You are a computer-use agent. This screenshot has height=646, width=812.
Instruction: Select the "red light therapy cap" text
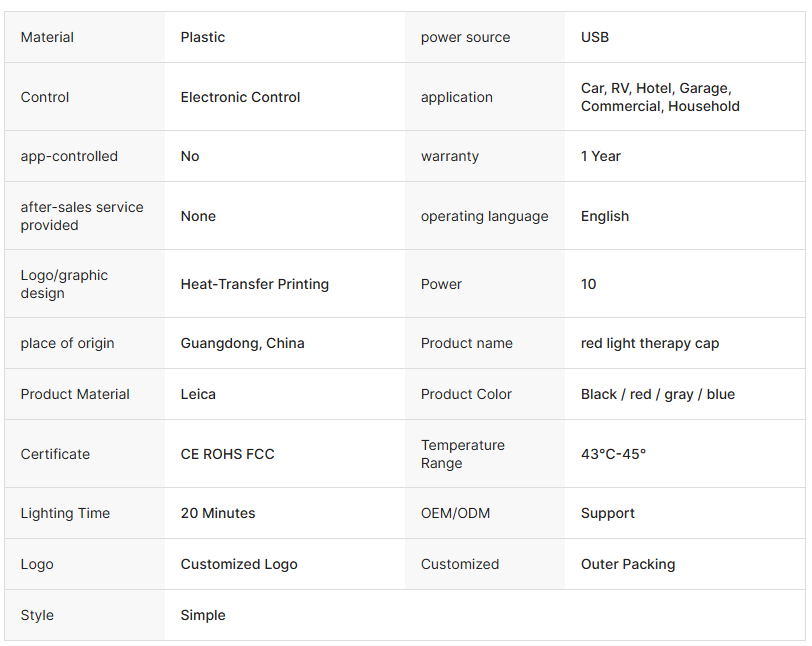click(x=650, y=343)
